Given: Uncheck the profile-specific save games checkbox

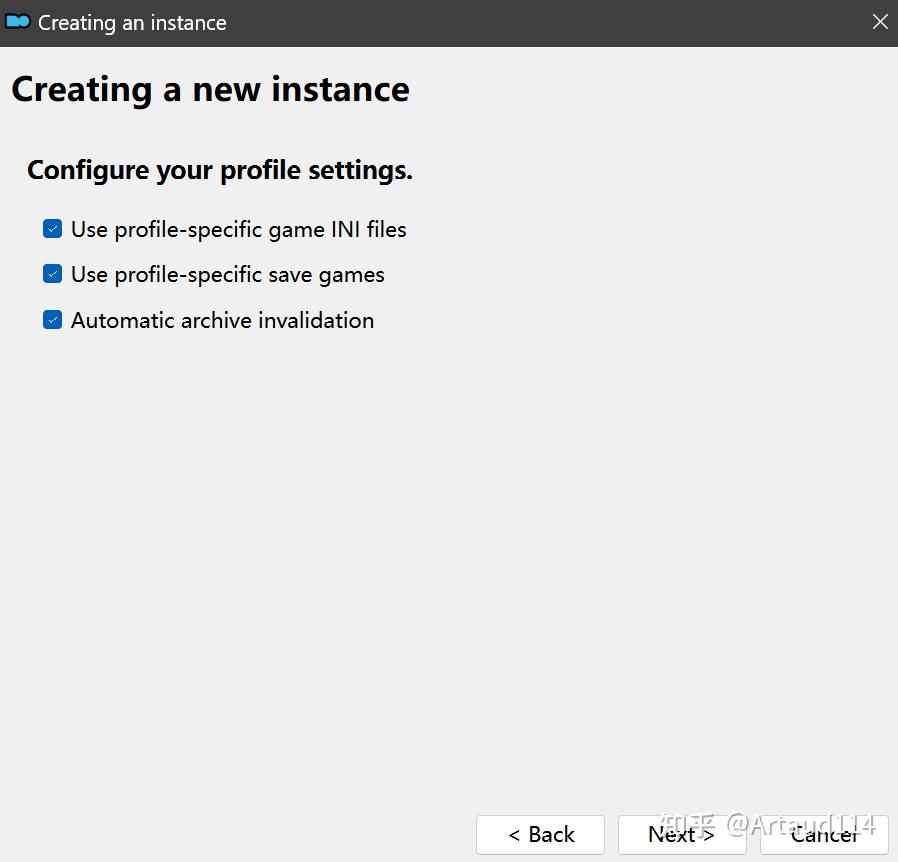Looking at the screenshot, I should 53,274.
